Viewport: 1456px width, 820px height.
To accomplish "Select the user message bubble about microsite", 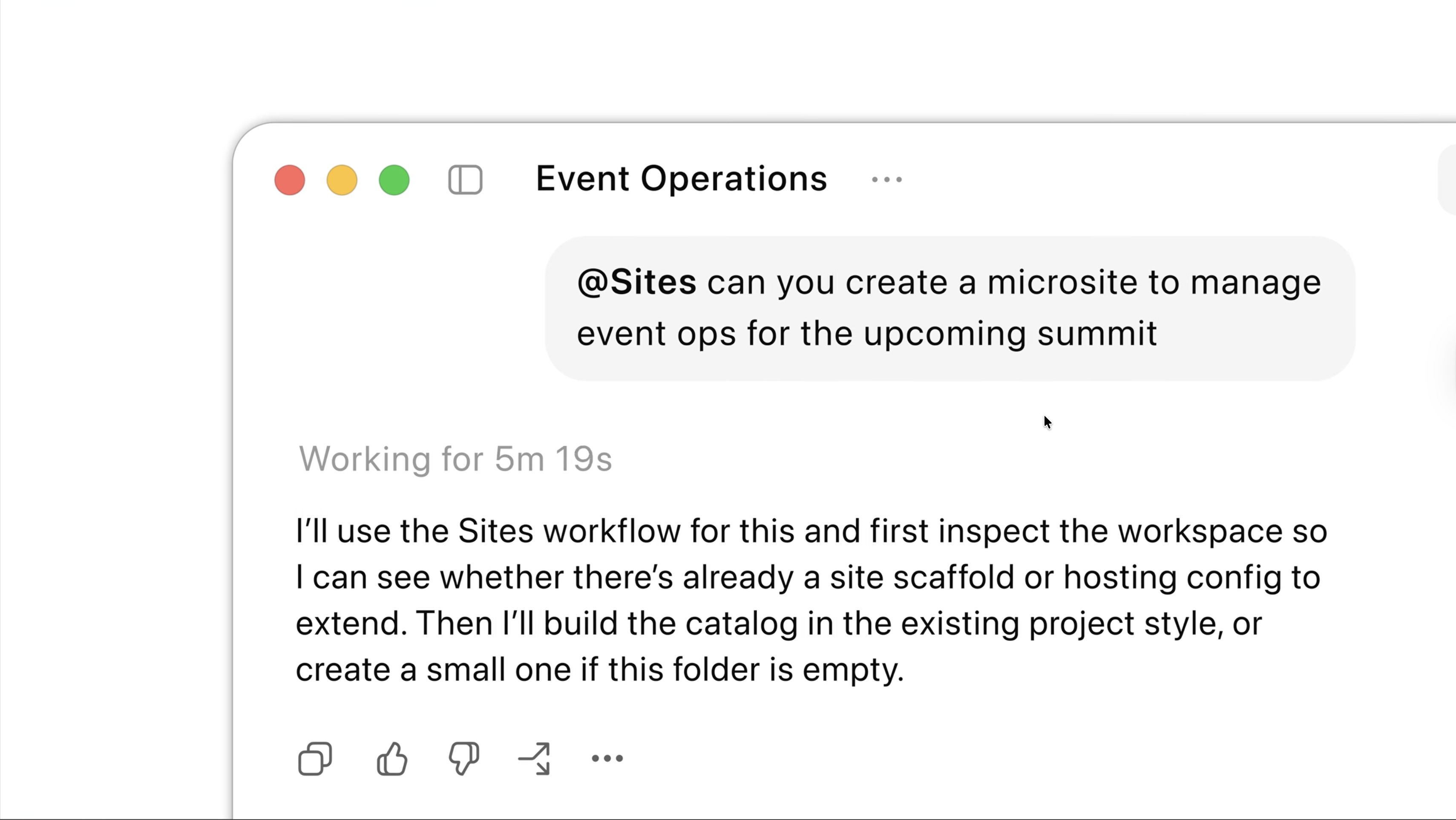I will coord(950,308).
